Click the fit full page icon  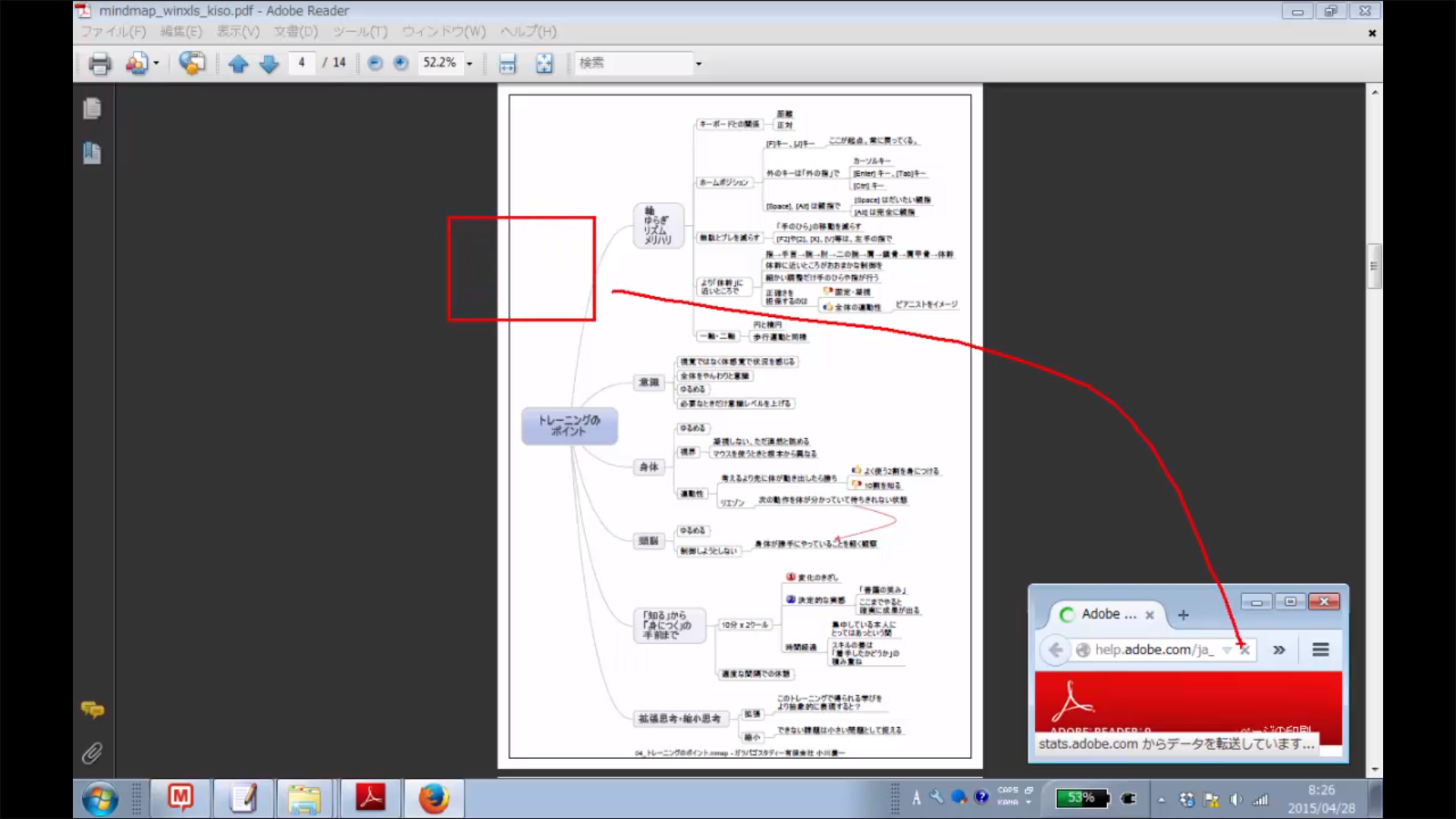544,64
